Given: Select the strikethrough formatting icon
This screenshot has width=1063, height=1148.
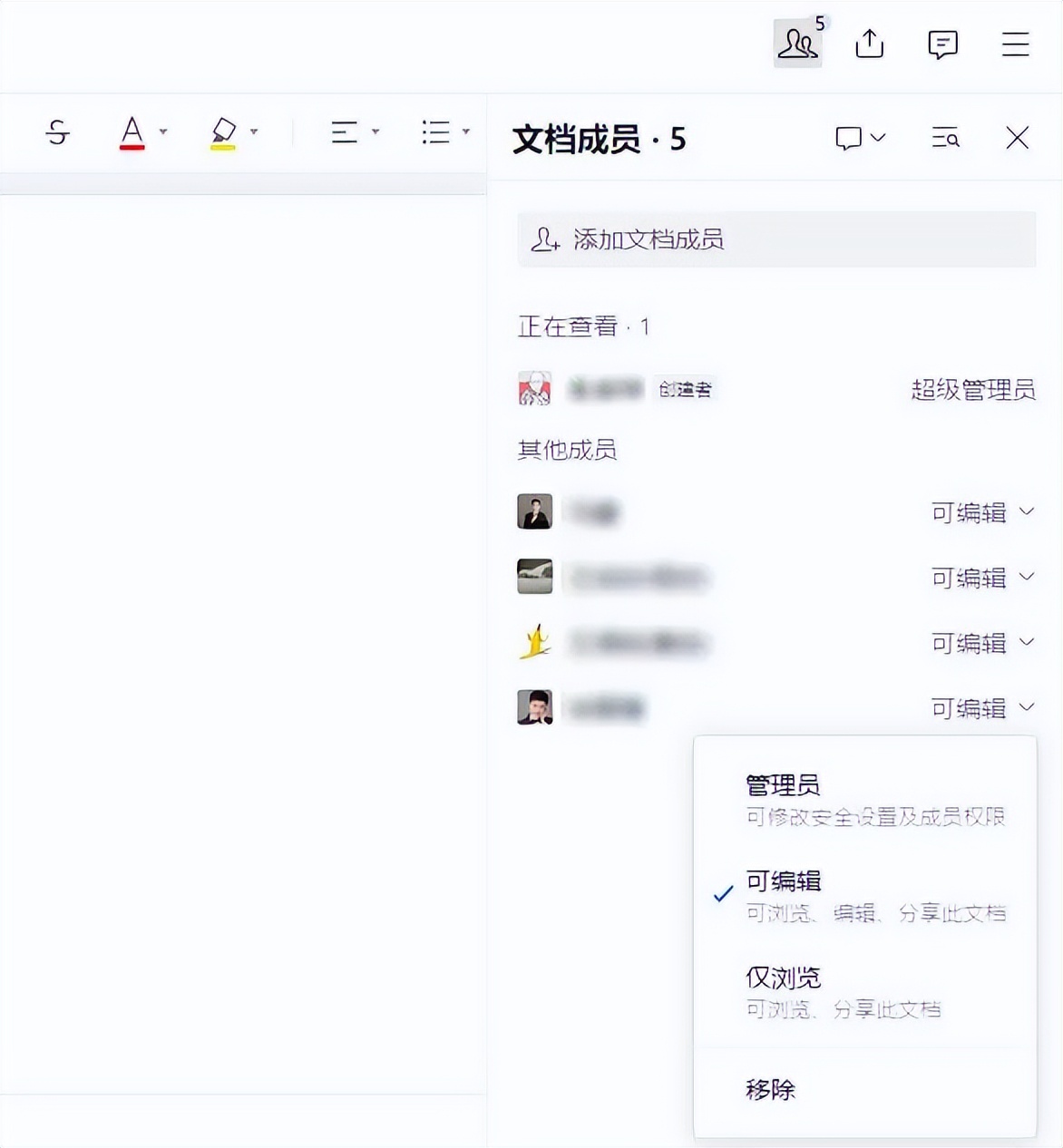Looking at the screenshot, I should 56,132.
